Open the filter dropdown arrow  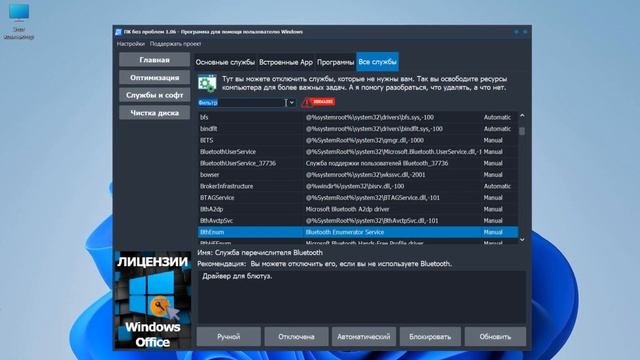point(291,102)
